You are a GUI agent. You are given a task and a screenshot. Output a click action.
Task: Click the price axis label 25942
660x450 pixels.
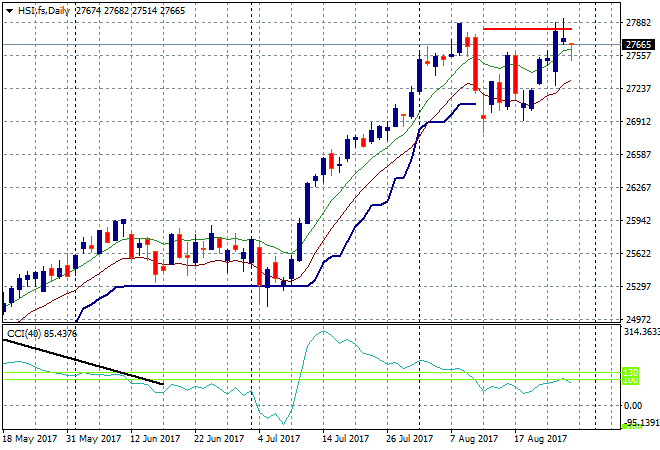[x=638, y=221]
